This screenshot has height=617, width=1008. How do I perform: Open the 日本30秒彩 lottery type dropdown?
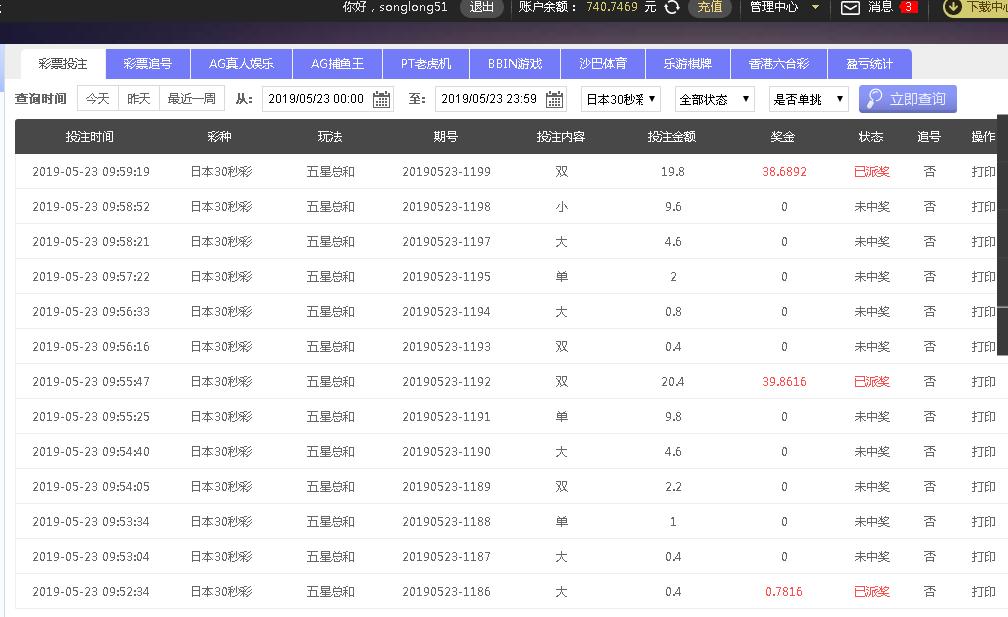(620, 99)
